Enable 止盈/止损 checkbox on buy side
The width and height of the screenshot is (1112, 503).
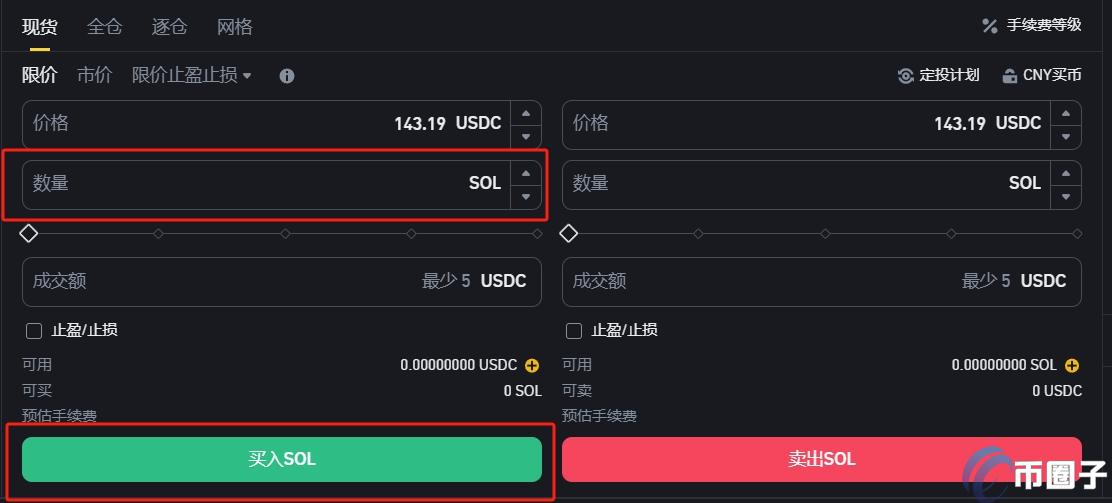click(x=33, y=331)
